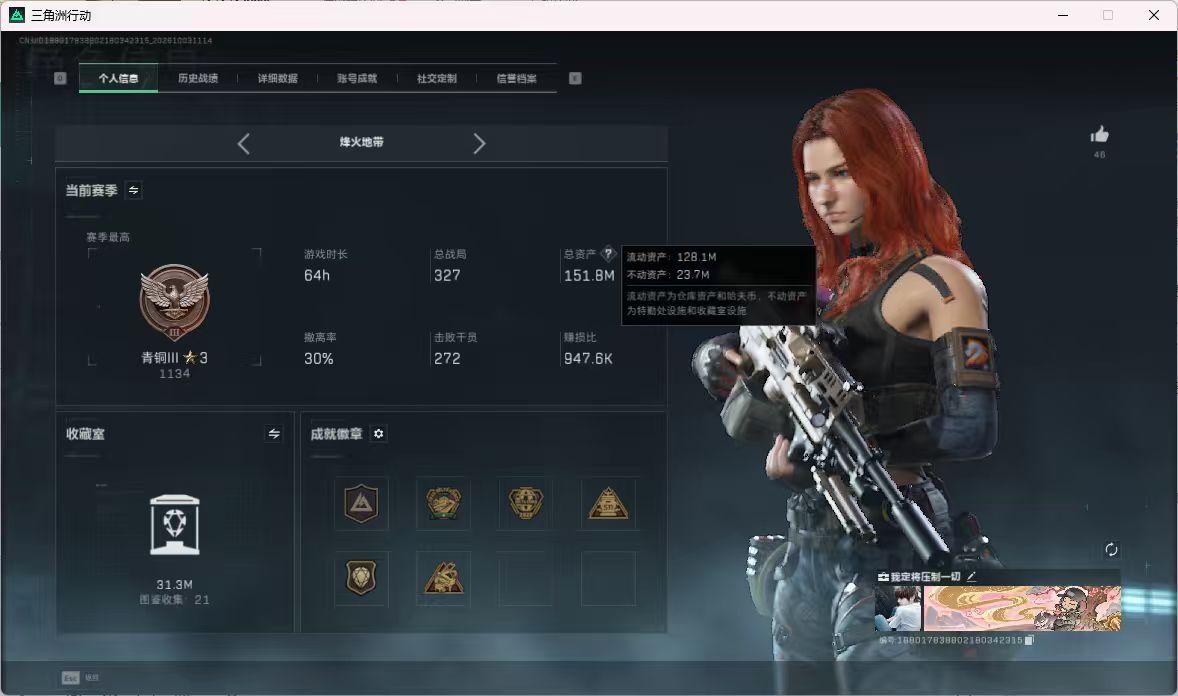This screenshot has width=1178, height=696.
Task: Click the 31.3M collection room value
Action: (x=174, y=585)
